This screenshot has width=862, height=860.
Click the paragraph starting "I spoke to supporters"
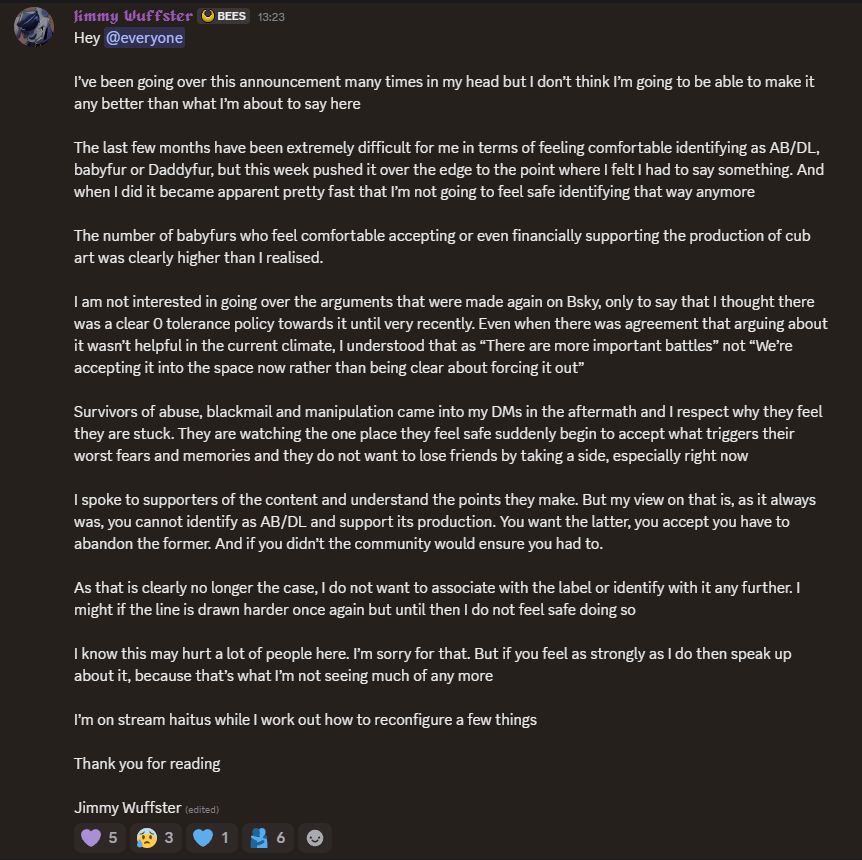(445, 521)
